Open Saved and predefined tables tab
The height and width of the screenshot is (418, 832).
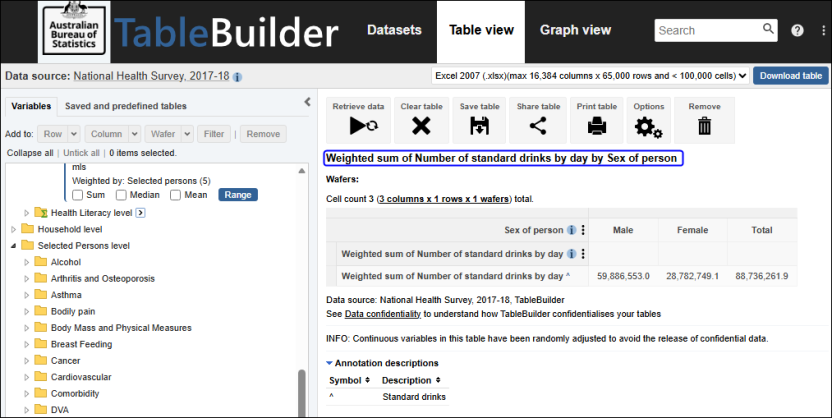[126, 106]
